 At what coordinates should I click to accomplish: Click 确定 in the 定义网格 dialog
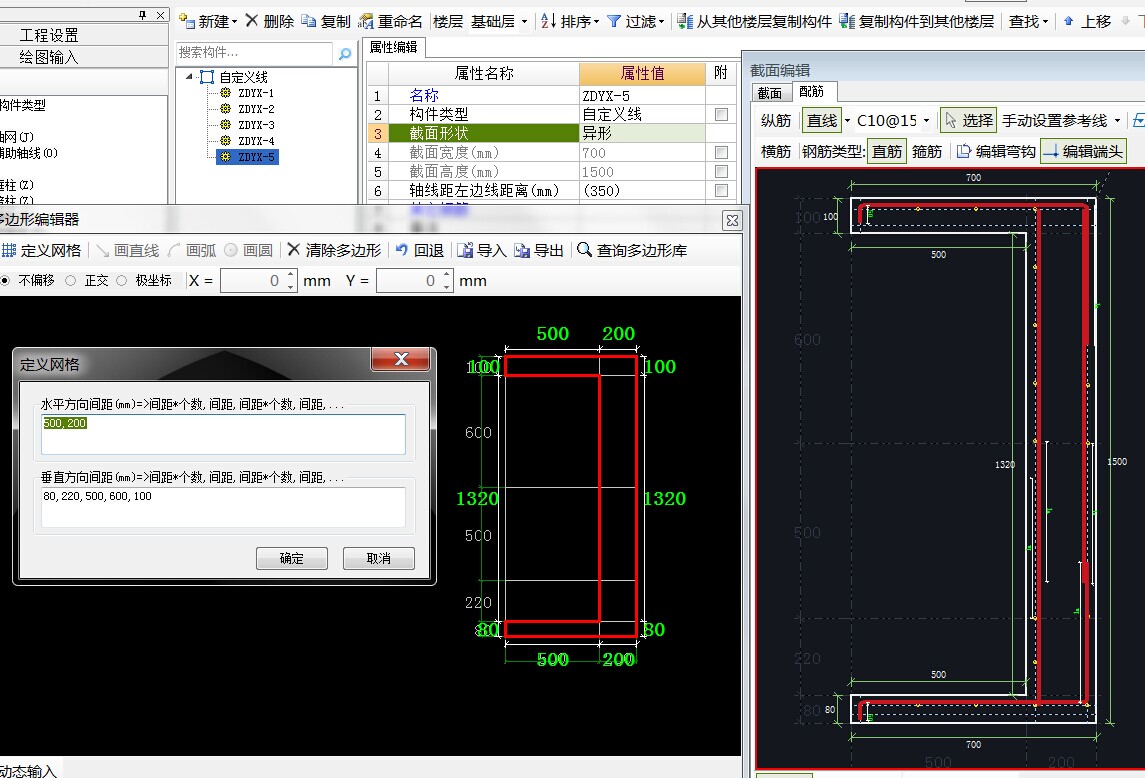tap(292, 558)
